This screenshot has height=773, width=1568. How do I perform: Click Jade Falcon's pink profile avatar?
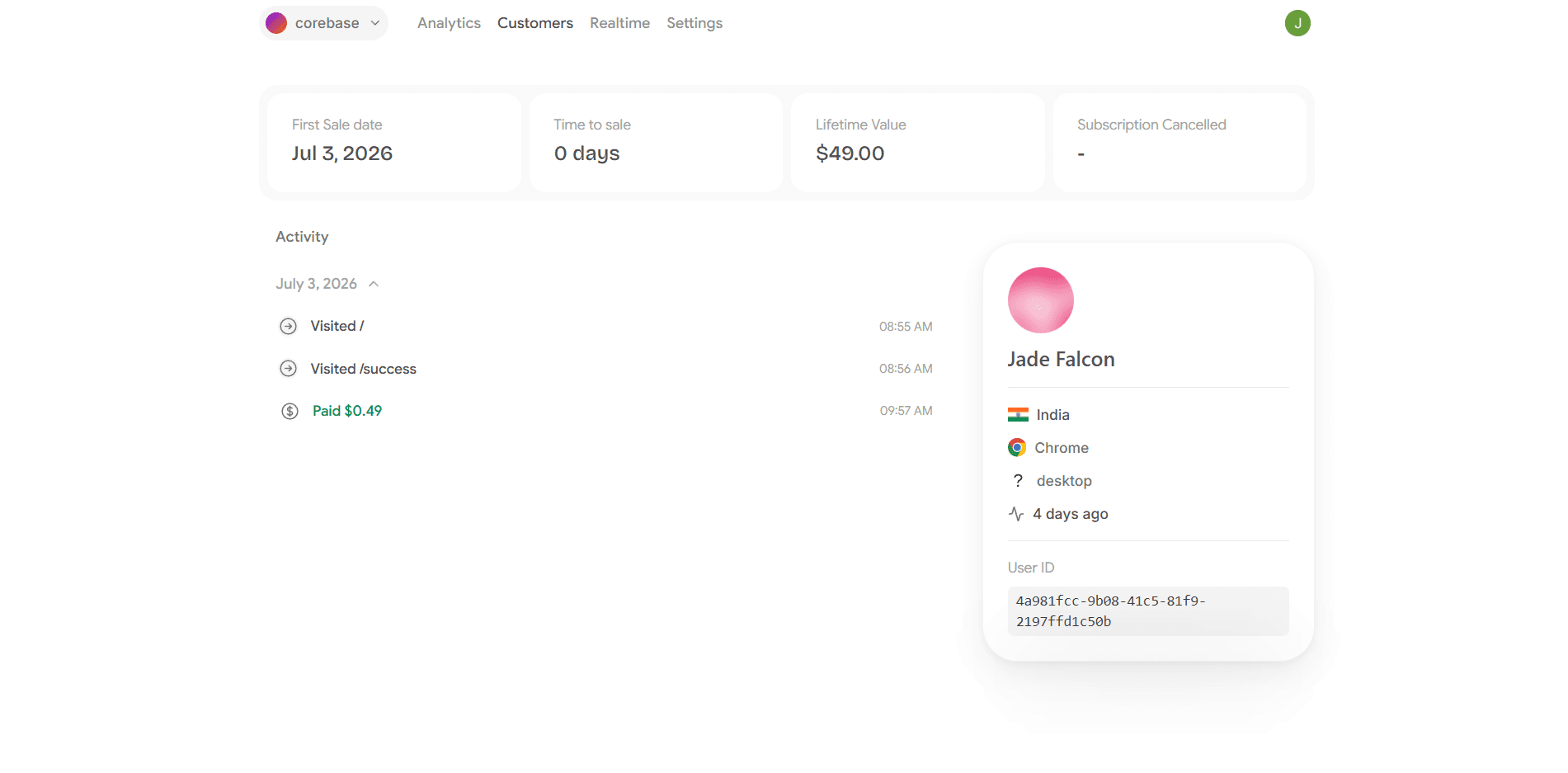click(x=1041, y=300)
